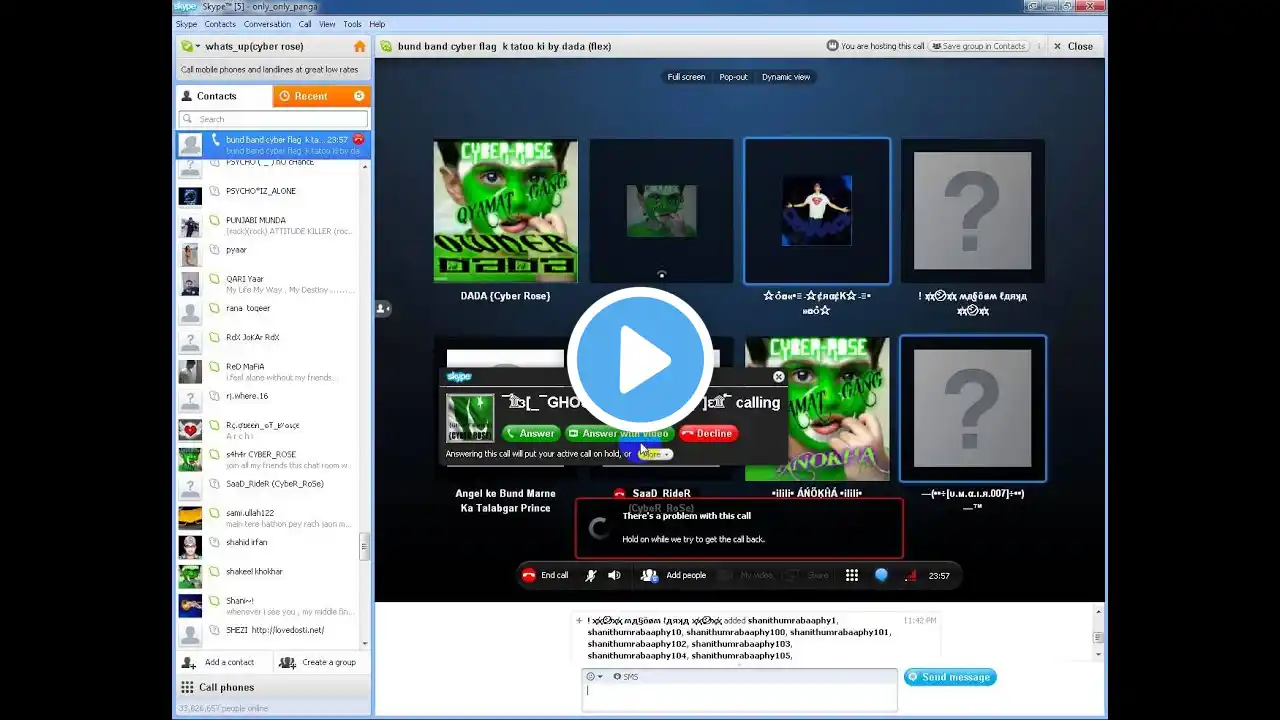
Task: Decline the incoming call
Action: coord(708,433)
